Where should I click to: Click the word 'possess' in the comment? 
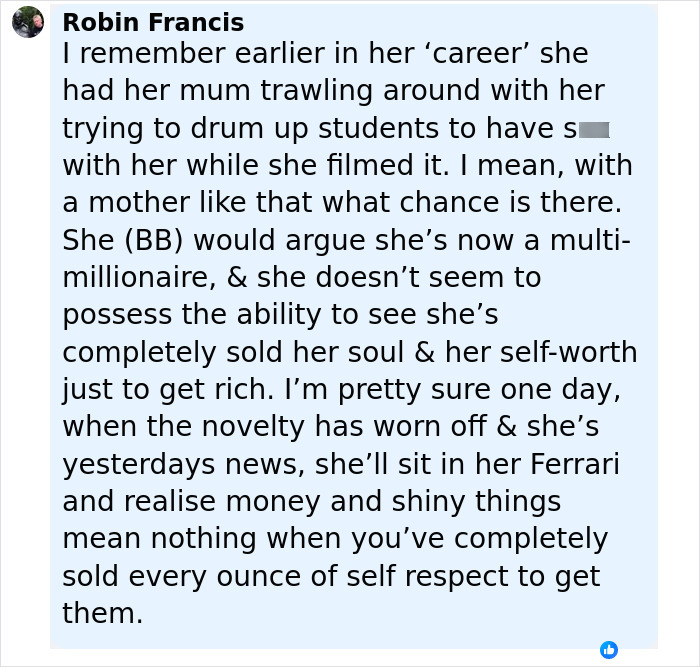click(117, 316)
